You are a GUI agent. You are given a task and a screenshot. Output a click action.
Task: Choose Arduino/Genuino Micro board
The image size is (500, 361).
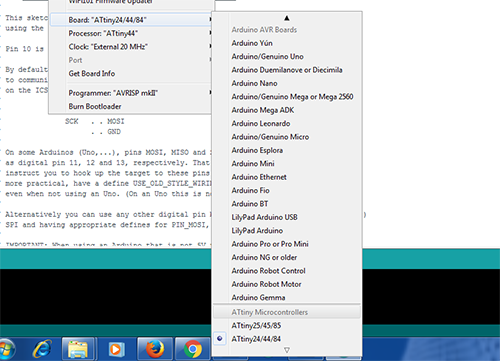(287, 137)
